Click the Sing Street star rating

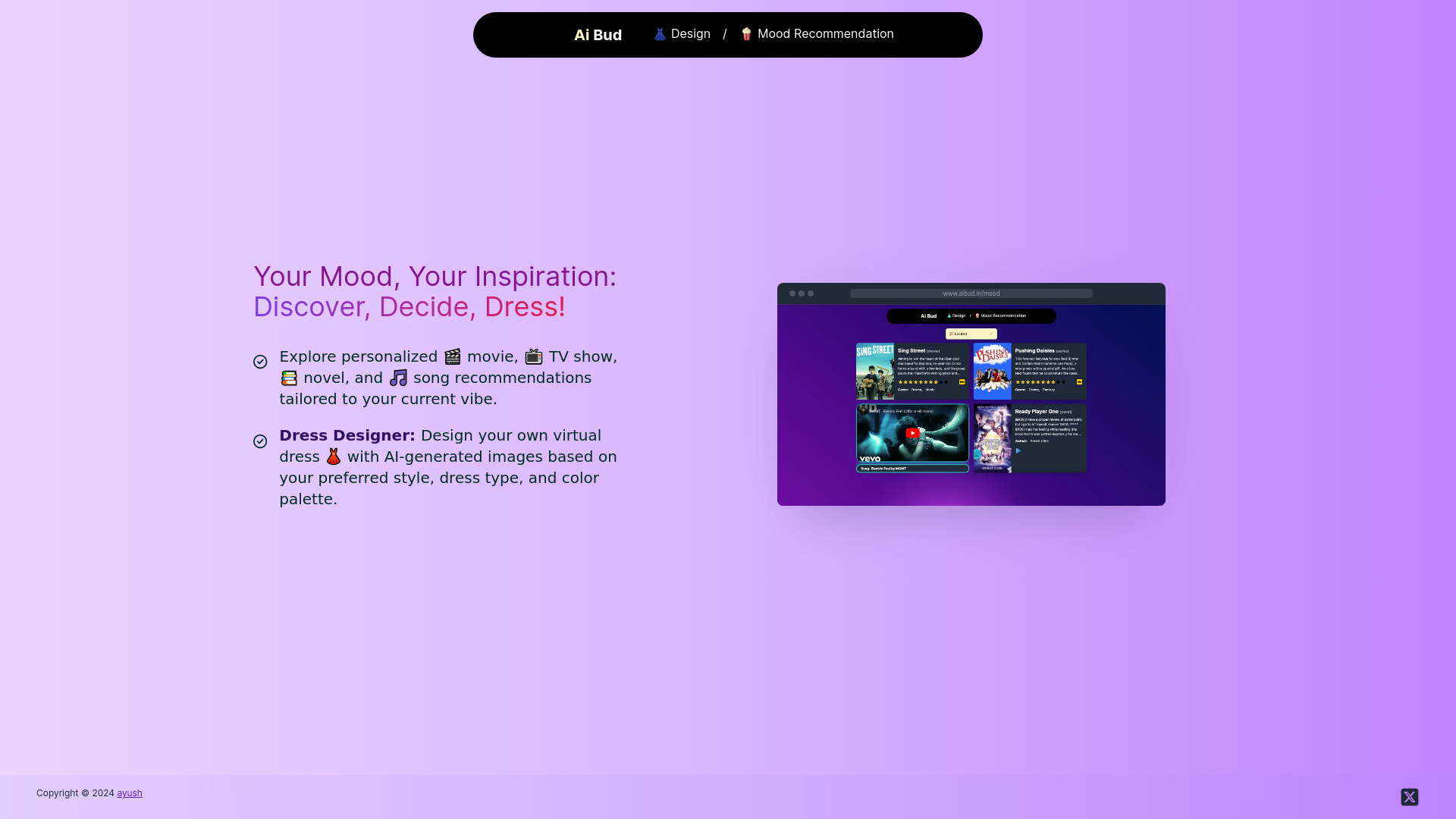(922, 382)
